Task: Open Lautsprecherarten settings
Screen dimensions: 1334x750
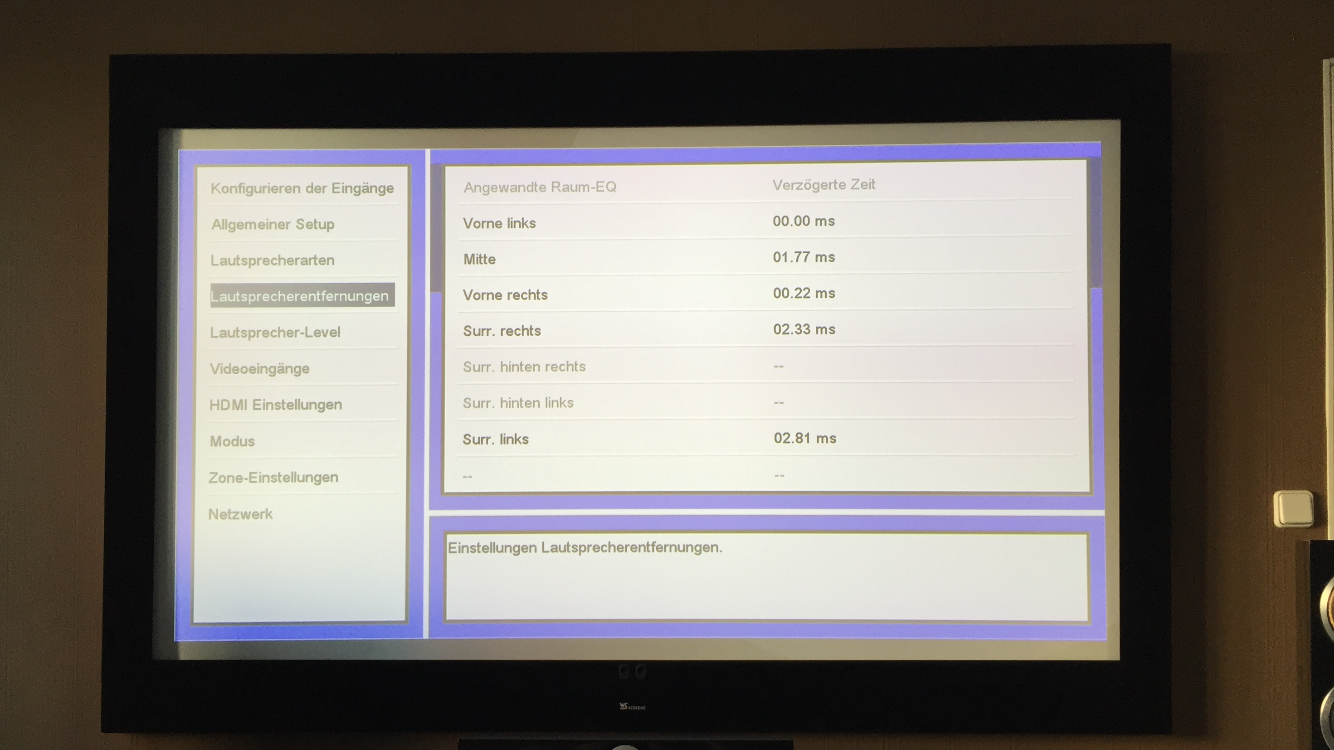Action: point(272,260)
